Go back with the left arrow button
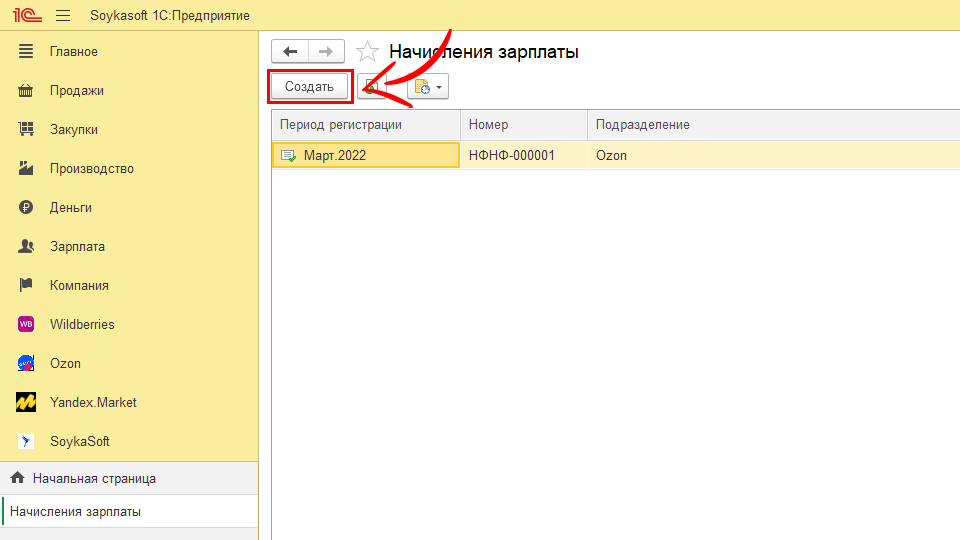Viewport: 960px width, 540px height. click(290, 52)
